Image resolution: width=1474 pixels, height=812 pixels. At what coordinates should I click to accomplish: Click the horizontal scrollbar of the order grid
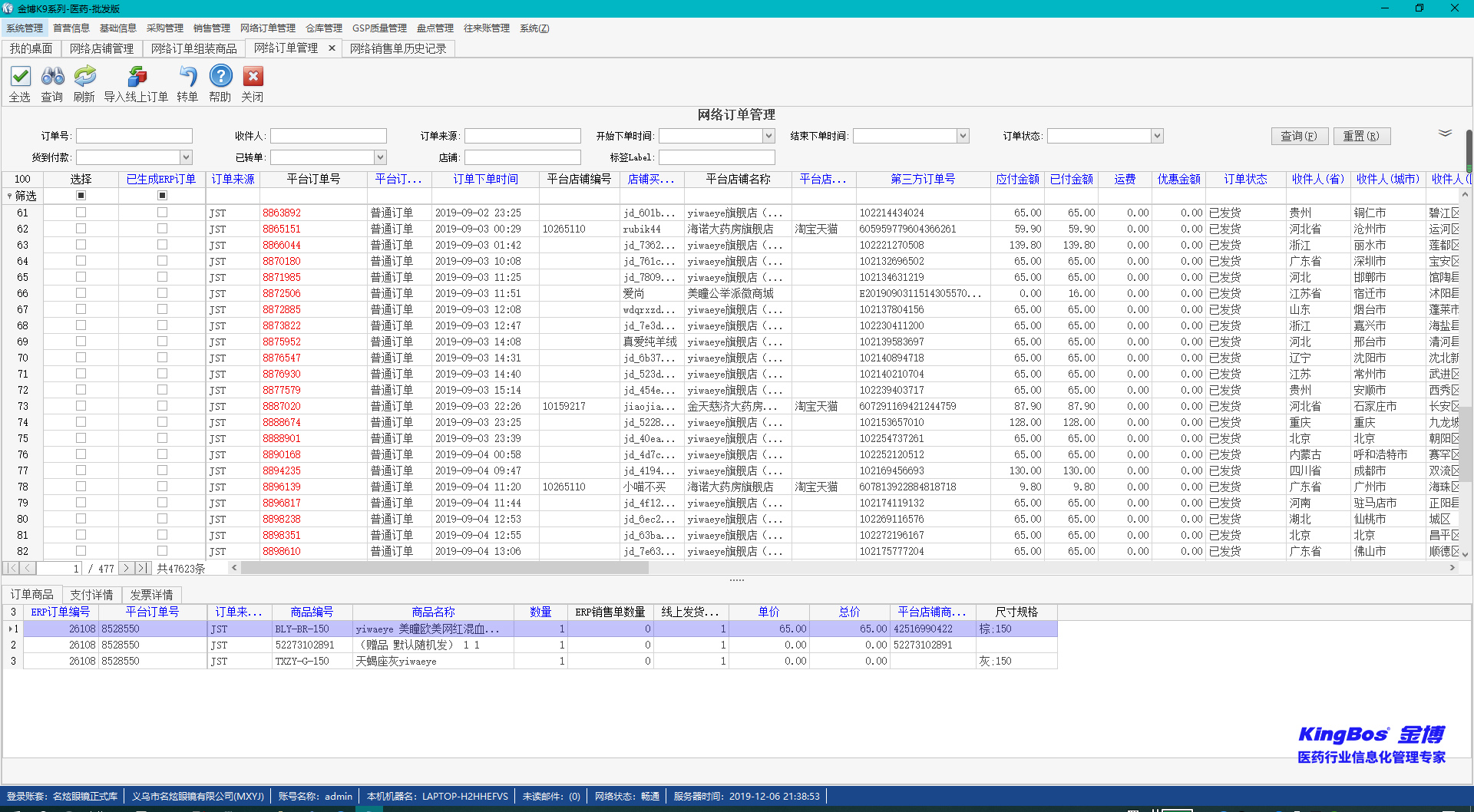tap(445, 568)
